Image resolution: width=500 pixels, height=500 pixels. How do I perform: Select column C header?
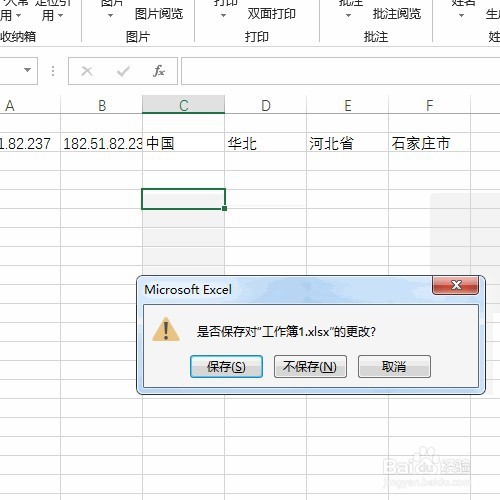(184, 105)
